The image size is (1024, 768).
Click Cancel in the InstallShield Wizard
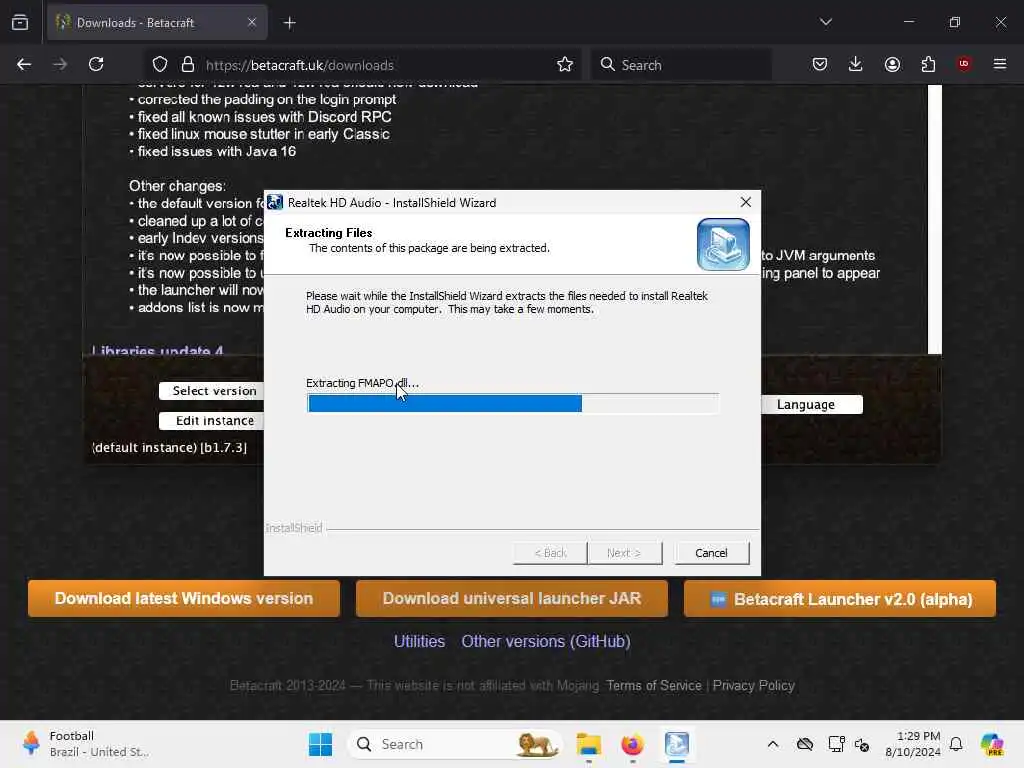pyautogui.click(x=712, y=553)
